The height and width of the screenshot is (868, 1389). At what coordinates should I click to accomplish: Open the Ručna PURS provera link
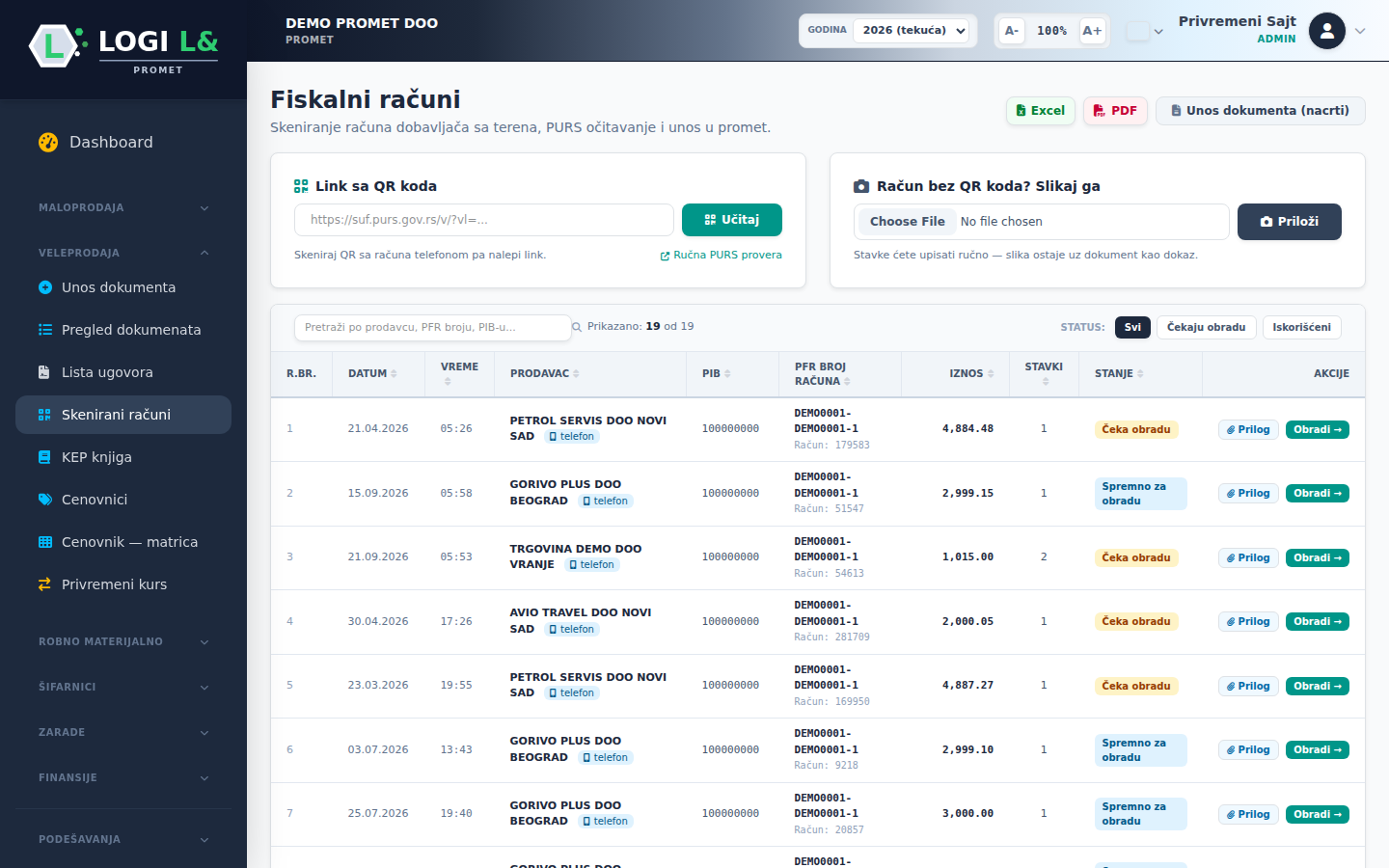click(721, 256)
